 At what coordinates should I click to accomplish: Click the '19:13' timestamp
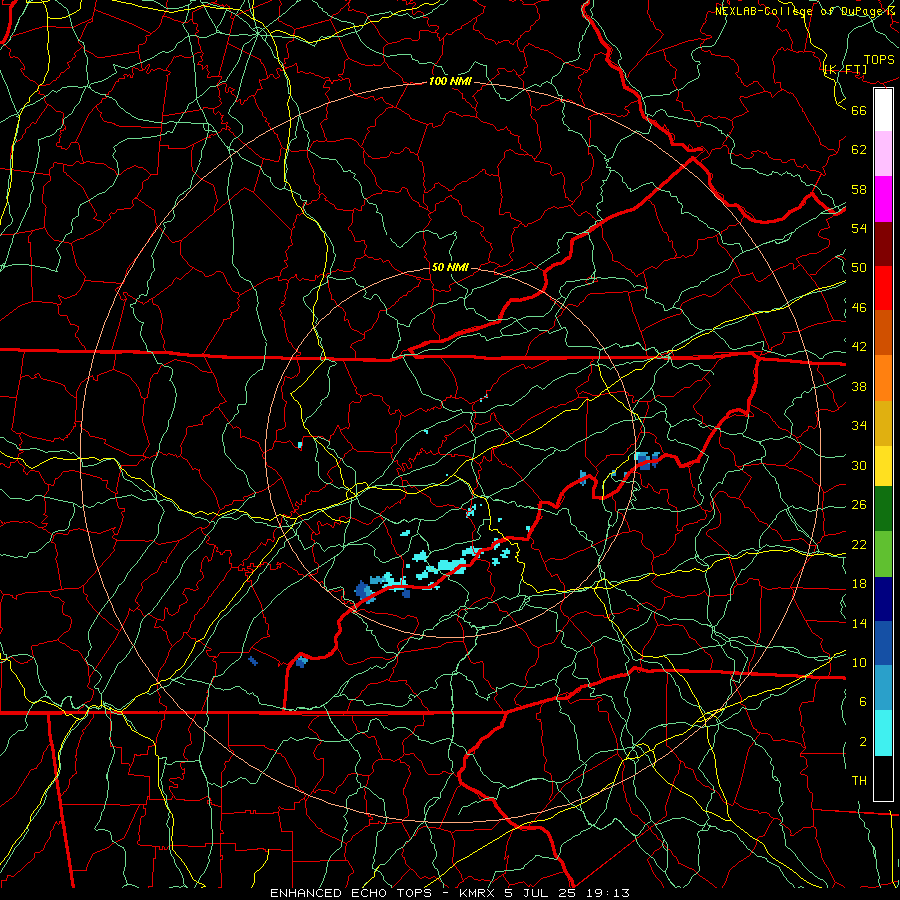[608, 893]
